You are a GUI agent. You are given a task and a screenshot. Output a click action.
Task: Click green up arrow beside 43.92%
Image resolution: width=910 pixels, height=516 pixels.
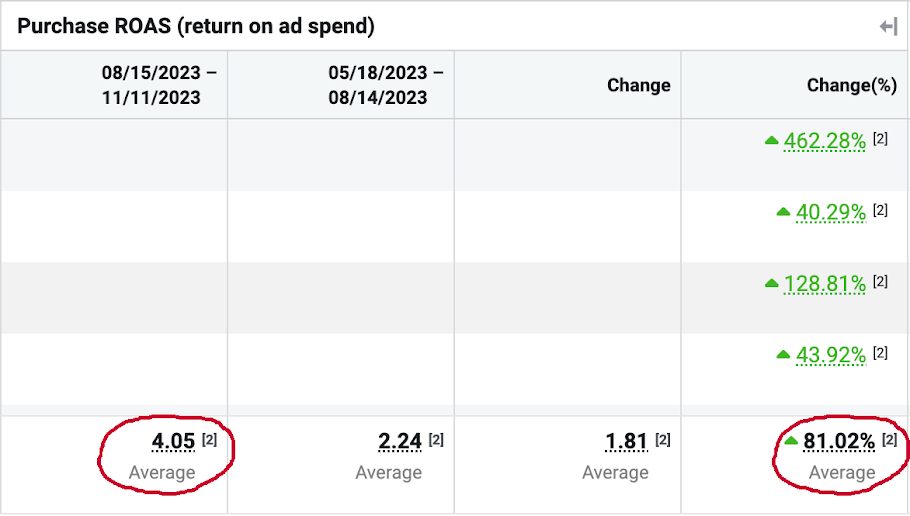point(783,354)
